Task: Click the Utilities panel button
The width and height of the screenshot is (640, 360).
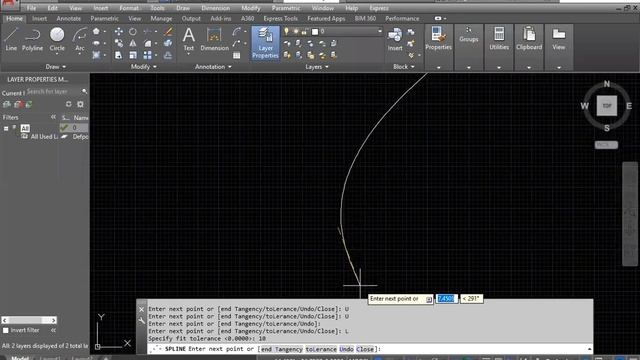Action: tap(499, 39)
